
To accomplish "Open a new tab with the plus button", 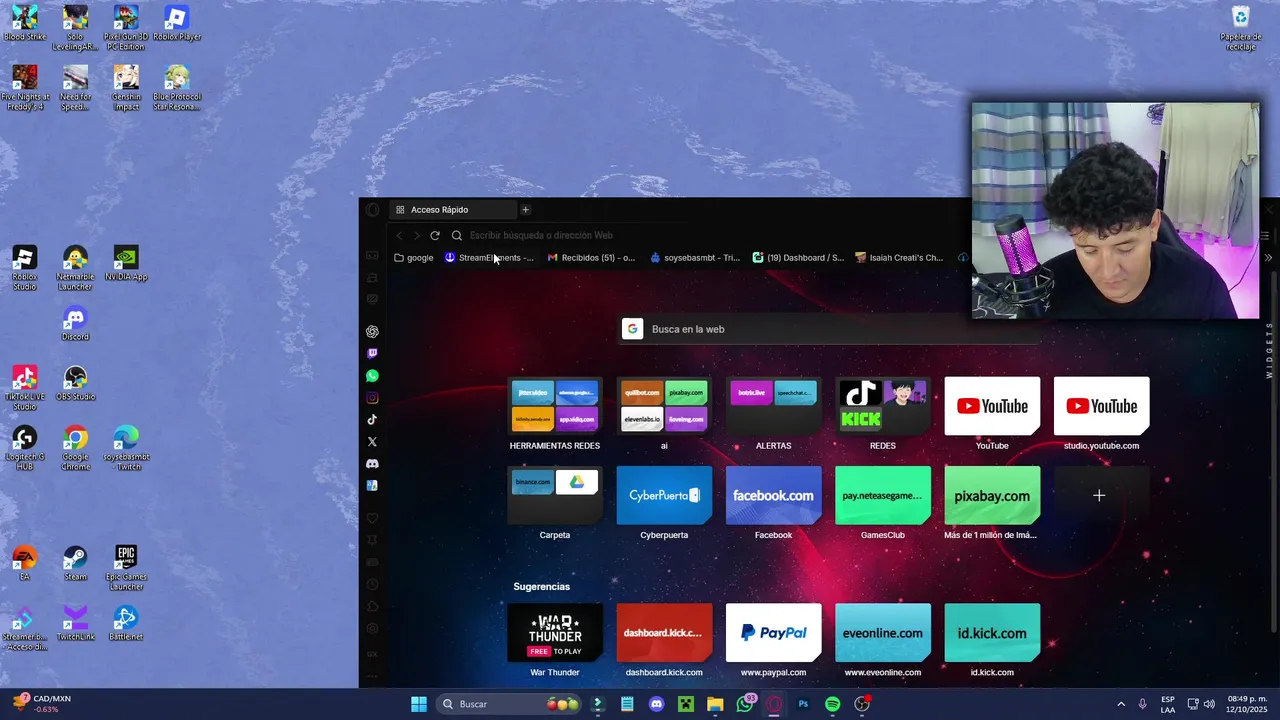I will [525, 210].
